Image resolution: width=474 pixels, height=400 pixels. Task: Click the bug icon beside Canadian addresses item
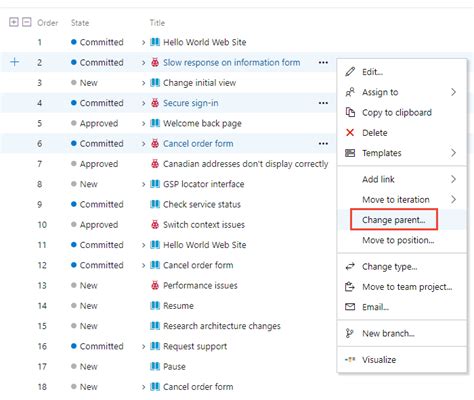[x=155, y=164]
